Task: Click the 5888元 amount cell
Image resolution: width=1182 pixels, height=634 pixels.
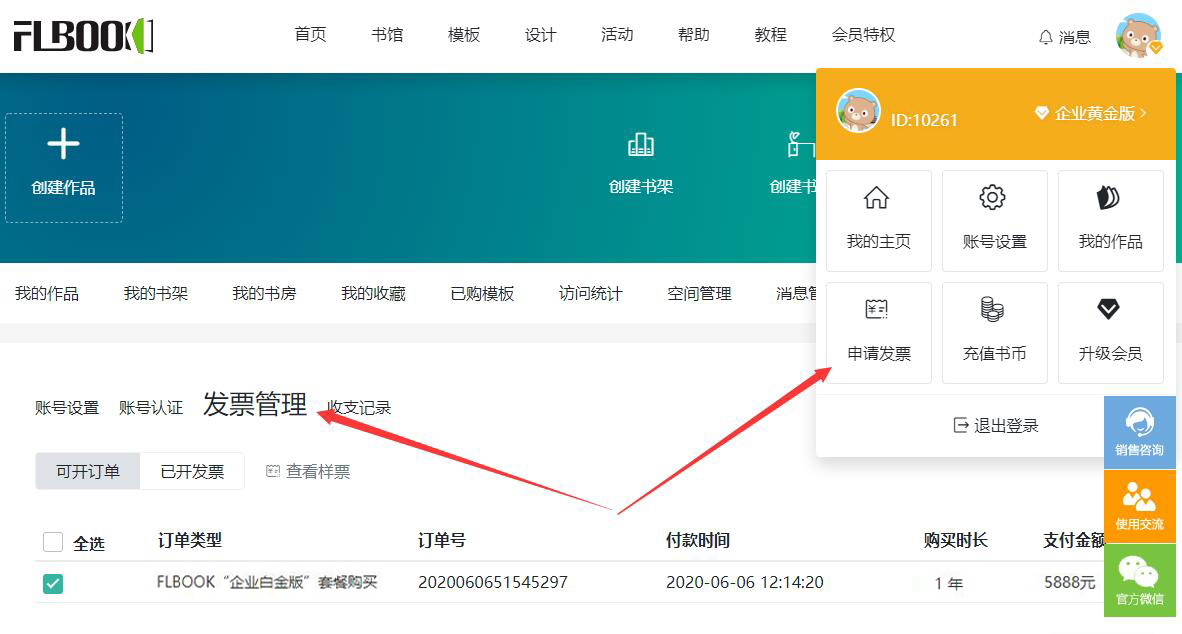Action: pyautogui.click(x=1069, y=583)
